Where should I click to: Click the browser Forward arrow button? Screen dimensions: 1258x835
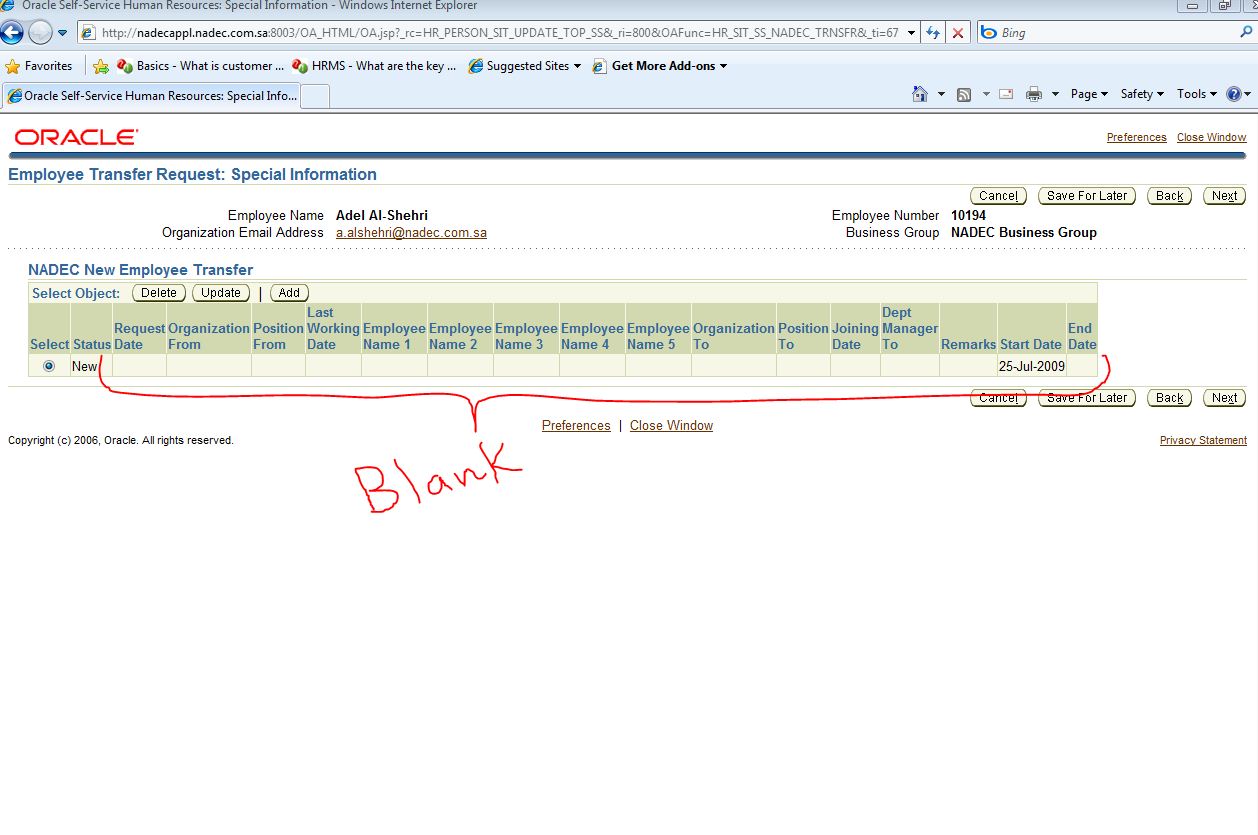(40, 32)
